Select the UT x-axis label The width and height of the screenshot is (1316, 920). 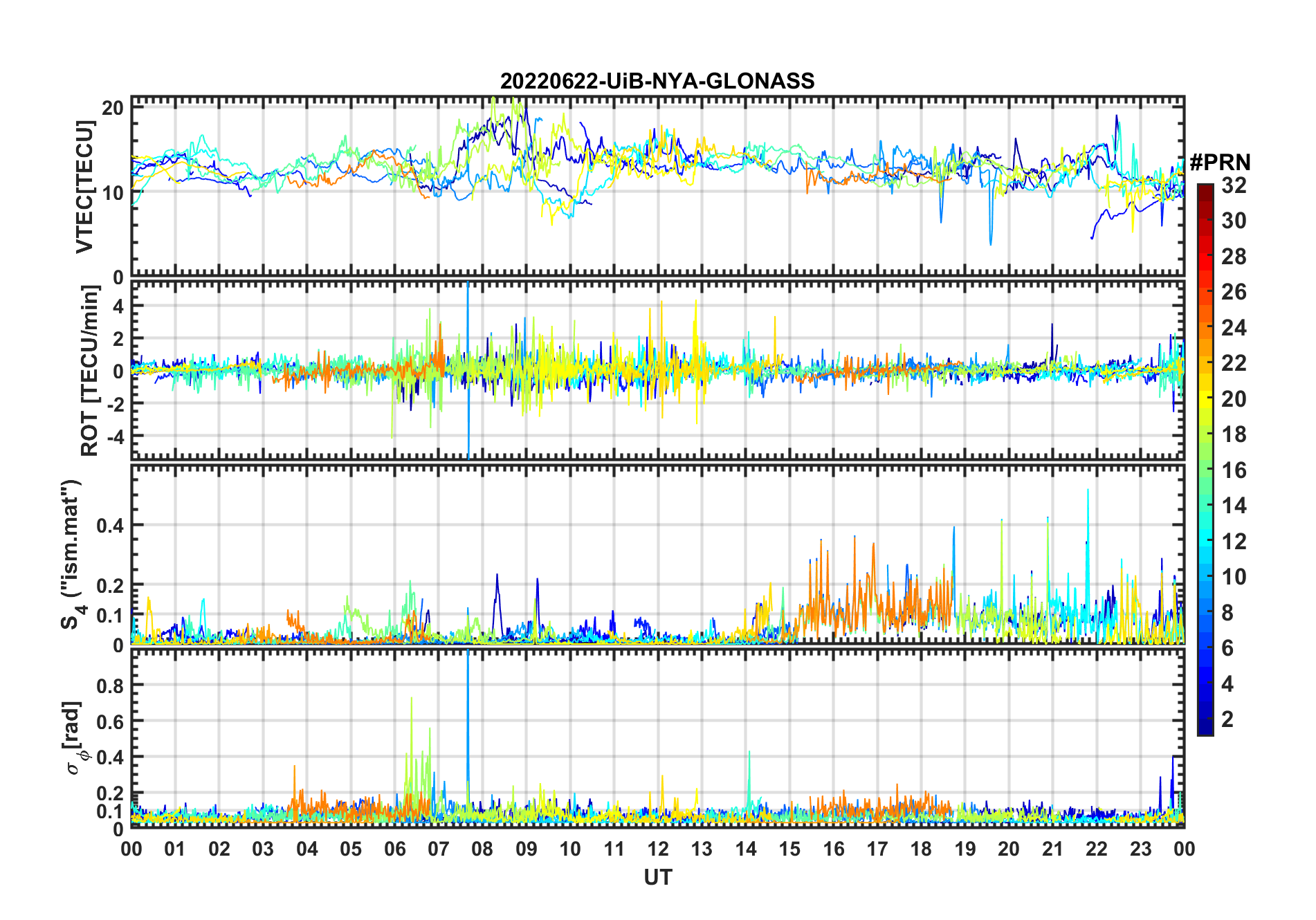pyautogui.click(x=657, y=878)
